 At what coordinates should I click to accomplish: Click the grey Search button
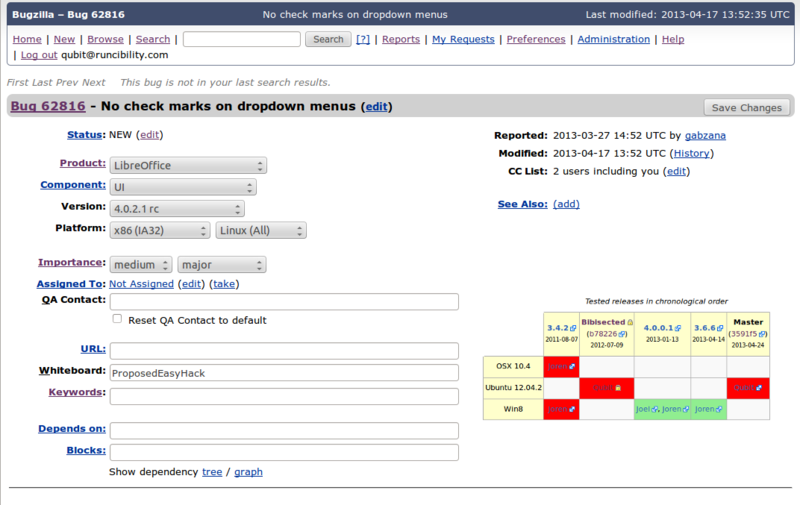pos(328,39)
